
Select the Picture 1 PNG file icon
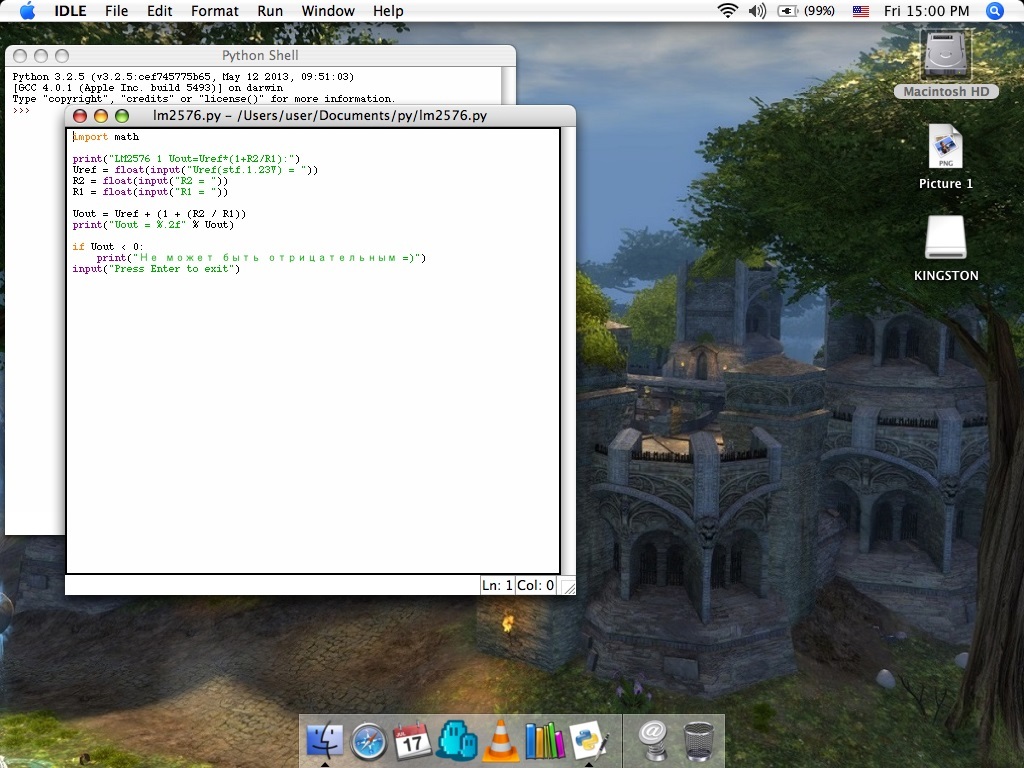point(946,157)
